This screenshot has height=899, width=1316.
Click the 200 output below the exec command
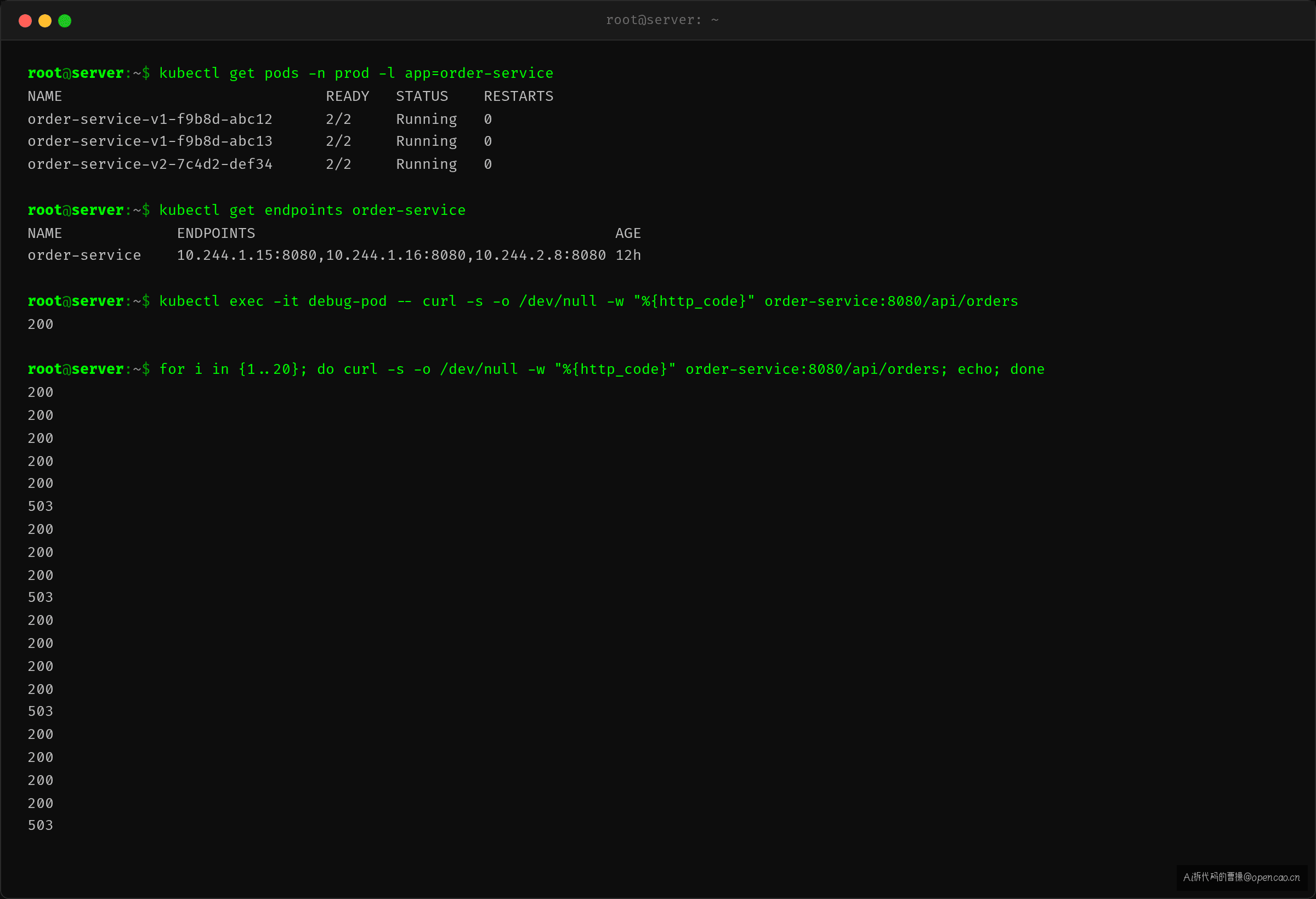click(x=41, y=325)
